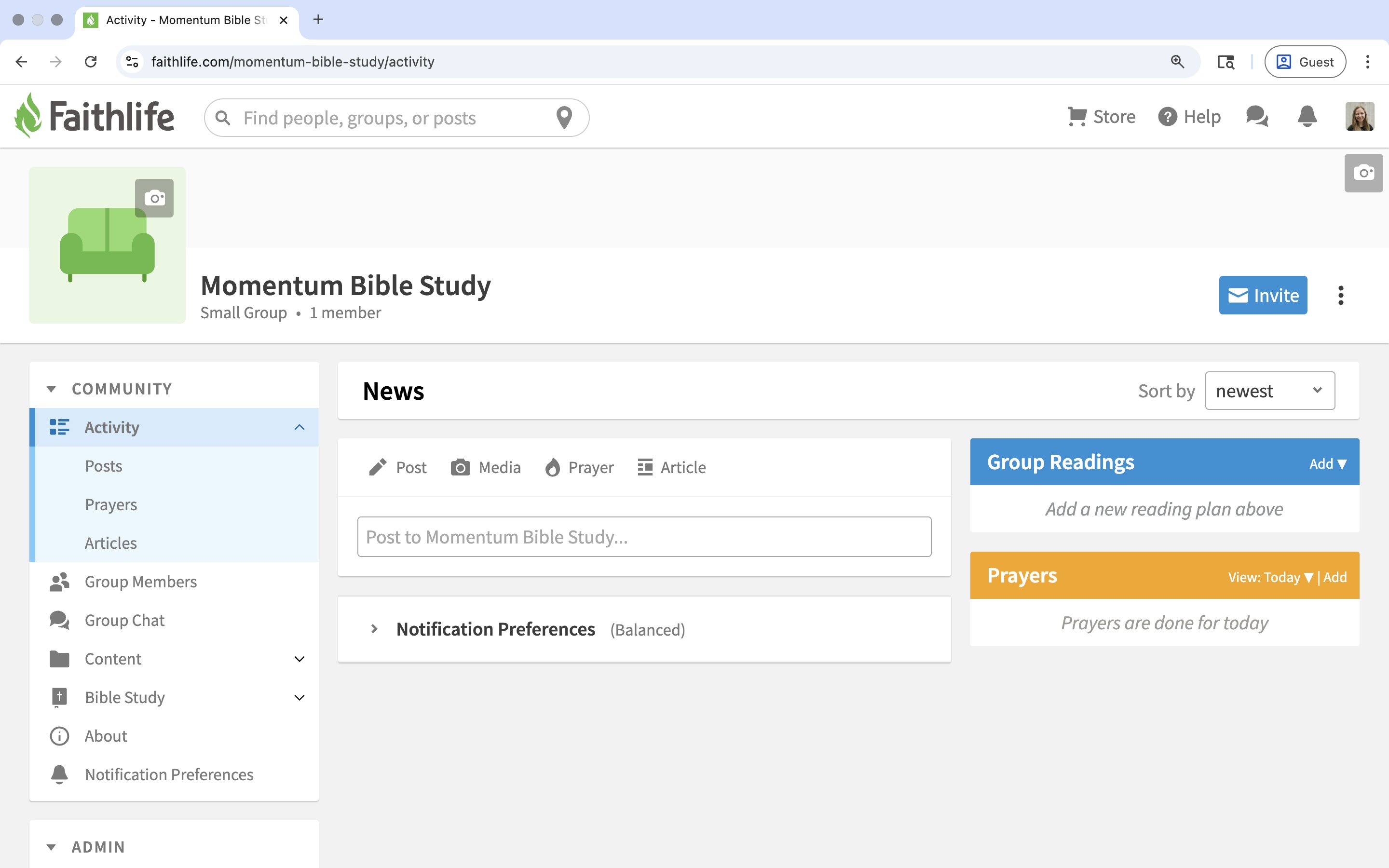Click the Help link text
The image size is (1389, 868).
[x=1202, y=117]
